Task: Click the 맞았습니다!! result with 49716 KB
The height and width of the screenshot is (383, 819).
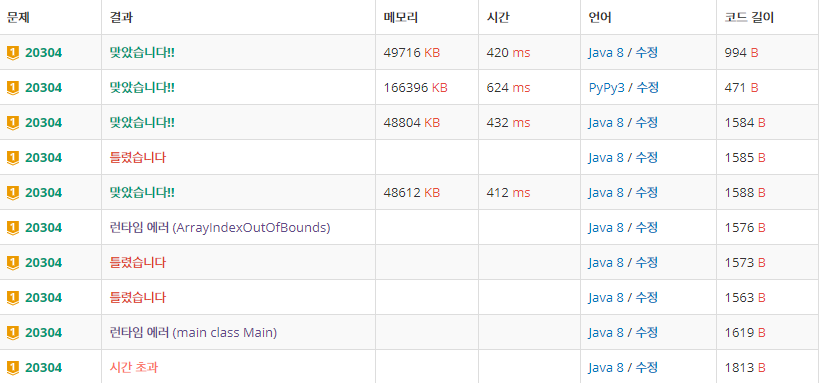Action: (142, 52)
